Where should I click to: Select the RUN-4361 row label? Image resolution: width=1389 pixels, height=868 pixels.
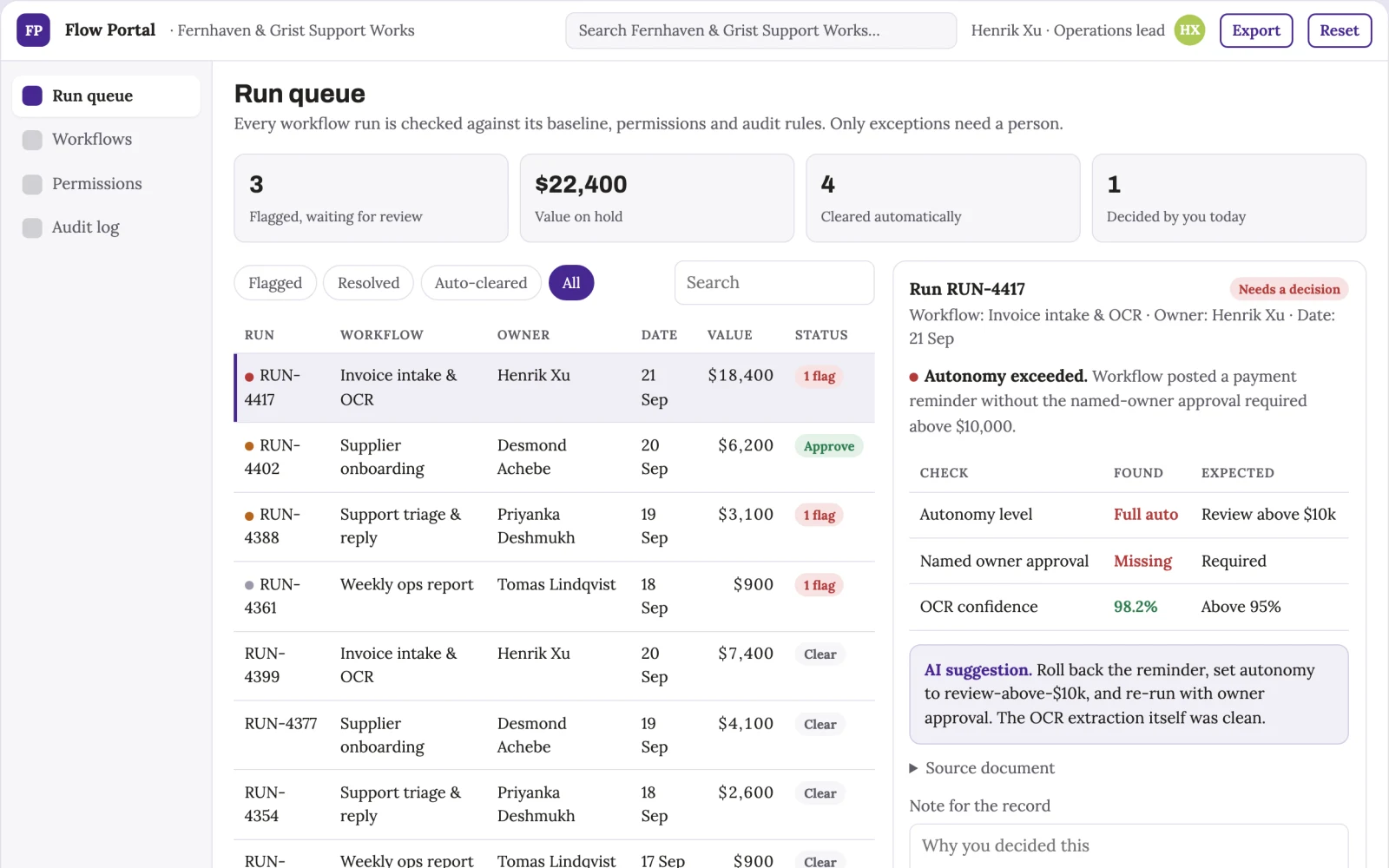click(273, 596)
